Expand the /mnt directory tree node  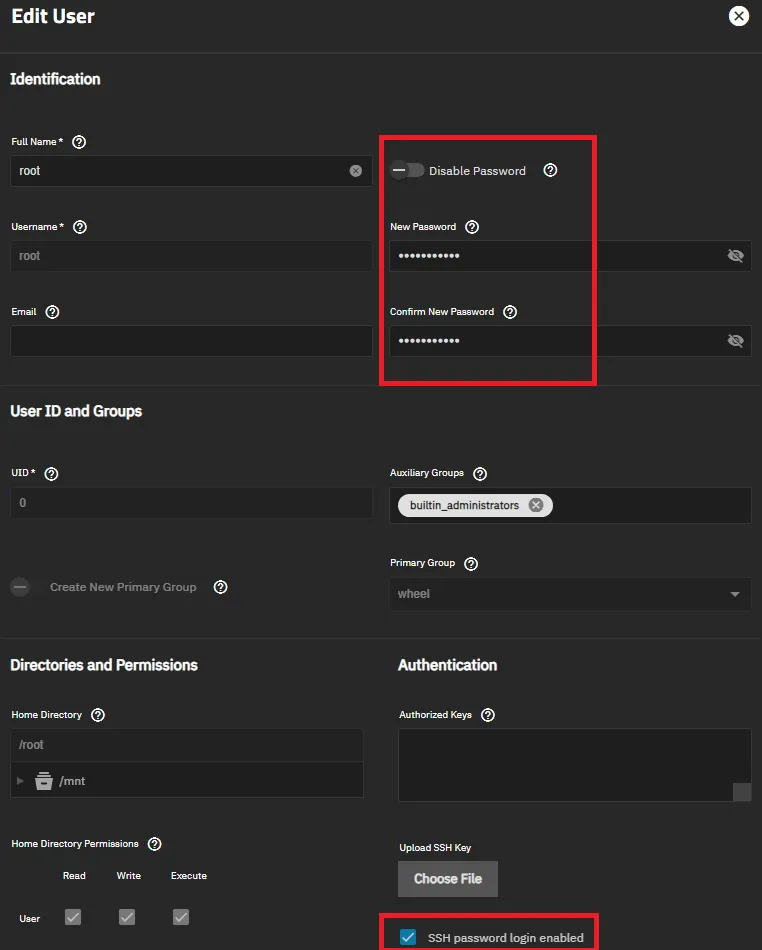click(x=21, y=781)
